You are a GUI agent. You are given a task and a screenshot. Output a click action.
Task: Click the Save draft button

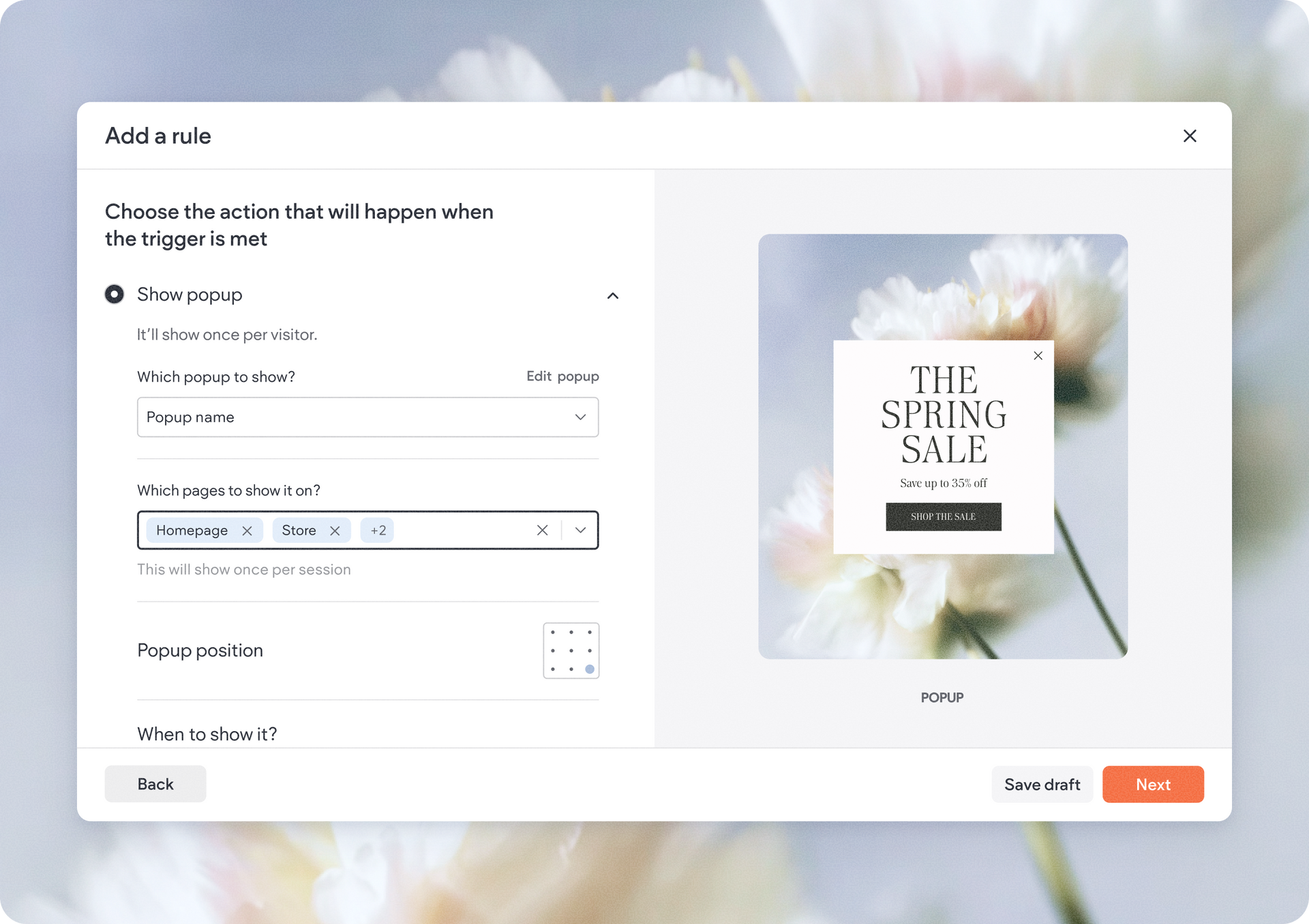tap(1042, 784)
